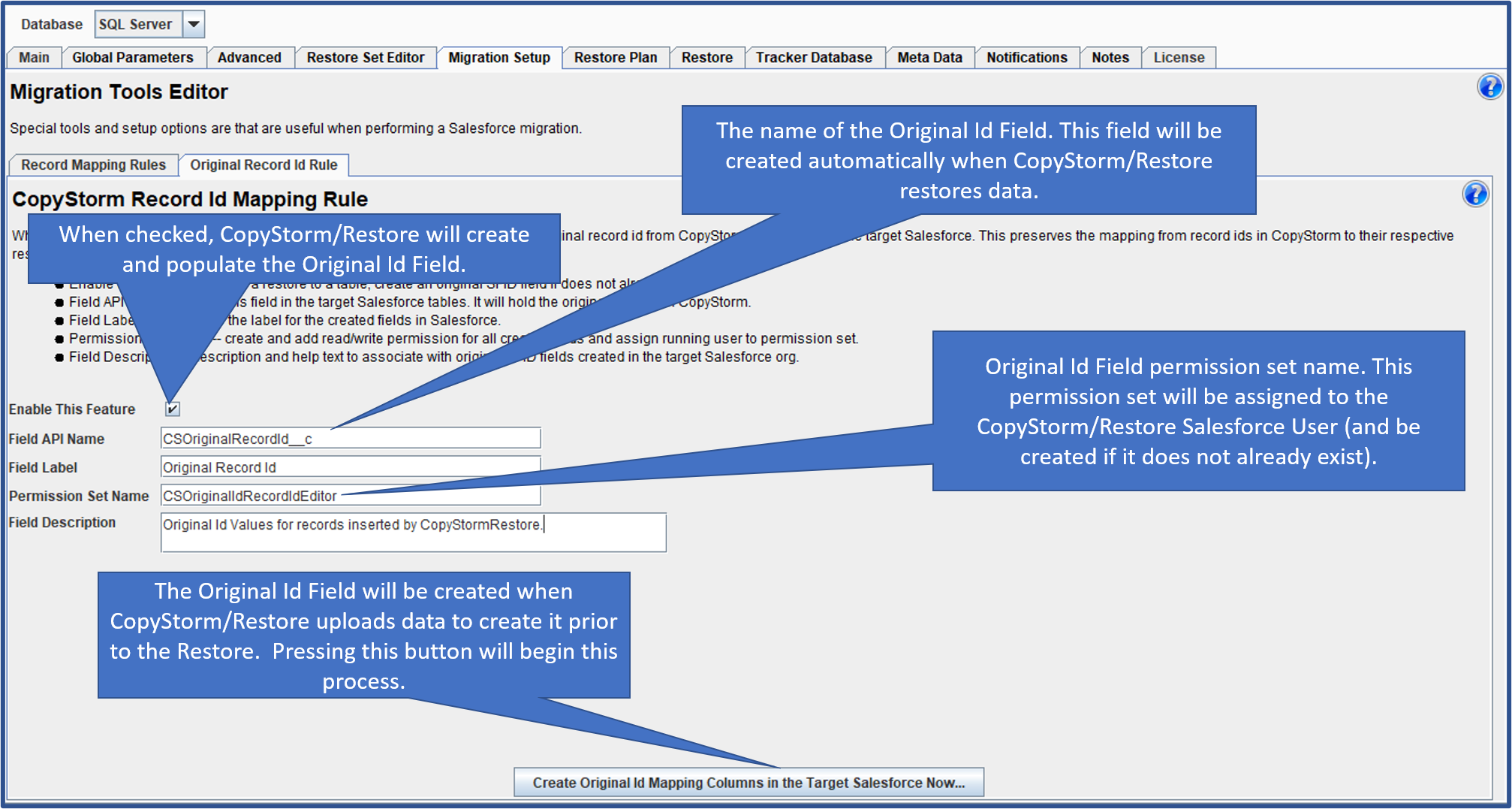The width and height of the screenshot is (1512, 809).
Task: Click Create Original Id Mapping Columns button
Action: click(x=748, y=783)
